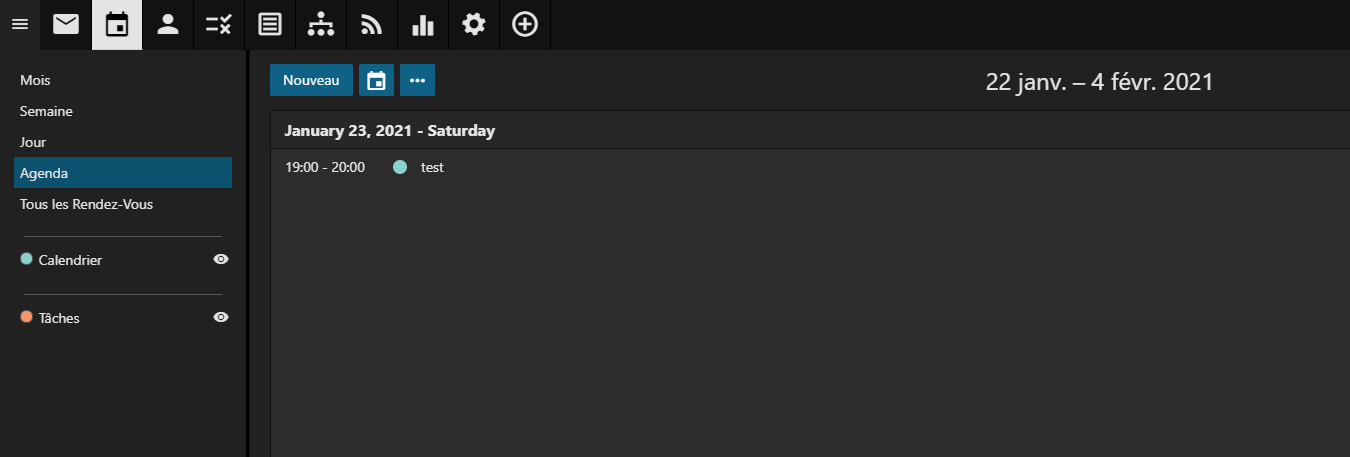Click the add plus circle icon
Viewport: 1350px width, 457px height.
[x=525, y=25]
